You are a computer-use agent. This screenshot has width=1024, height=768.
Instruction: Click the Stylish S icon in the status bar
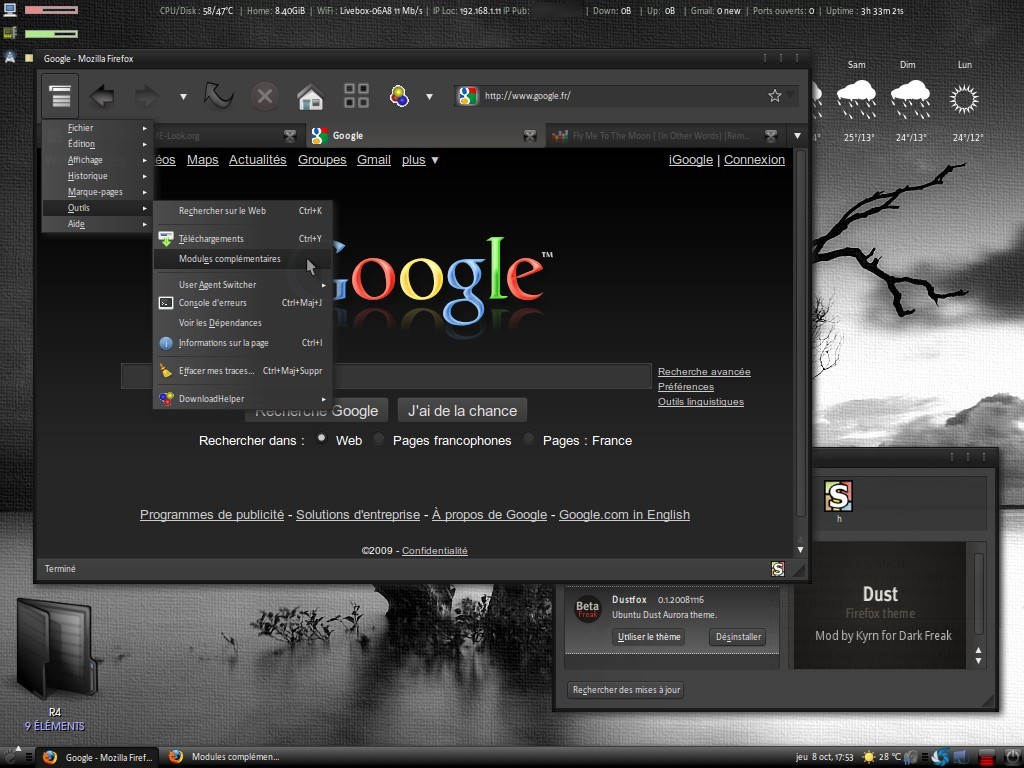pyautogui.click(x=777, y=569)
